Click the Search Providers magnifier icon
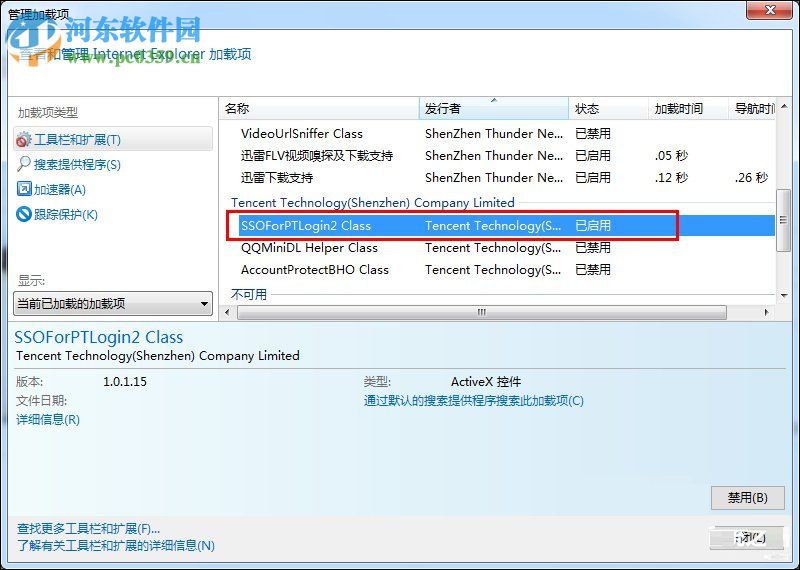This screenshot has width=800, height=570. pyautogui.click(x=23, y=164)
